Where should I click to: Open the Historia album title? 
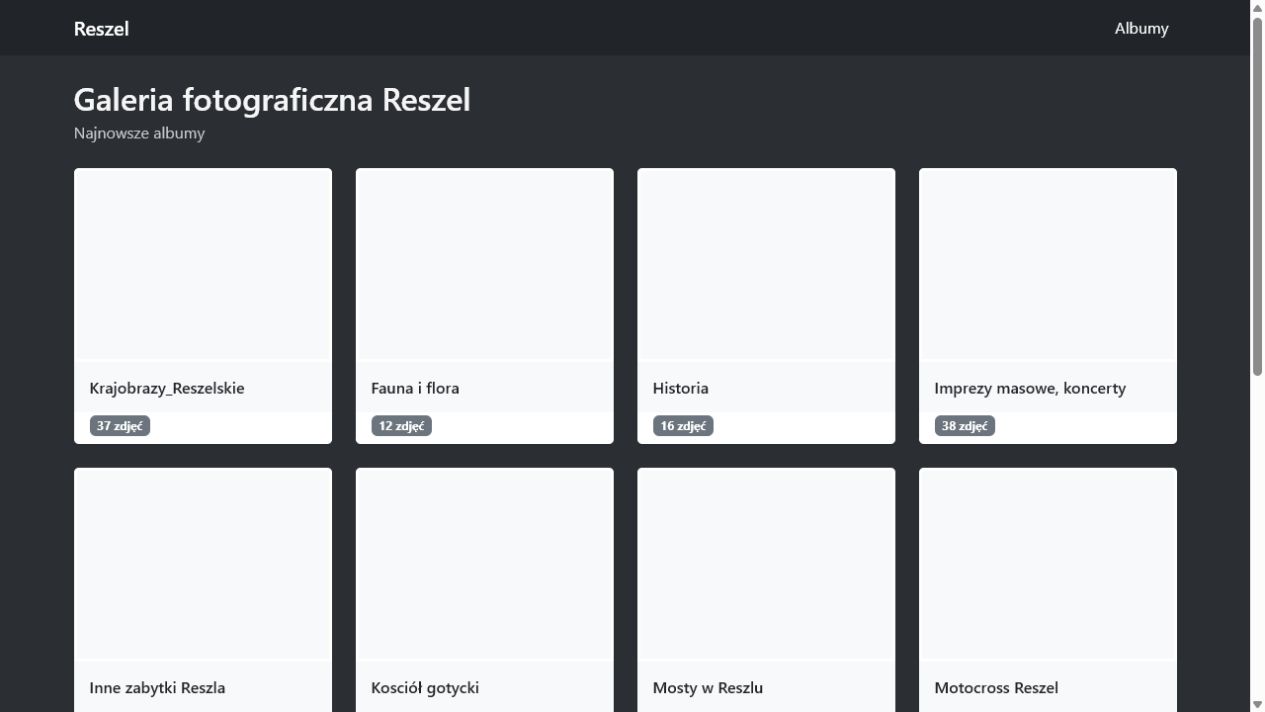pyautogui.click(x=680, y=388)
